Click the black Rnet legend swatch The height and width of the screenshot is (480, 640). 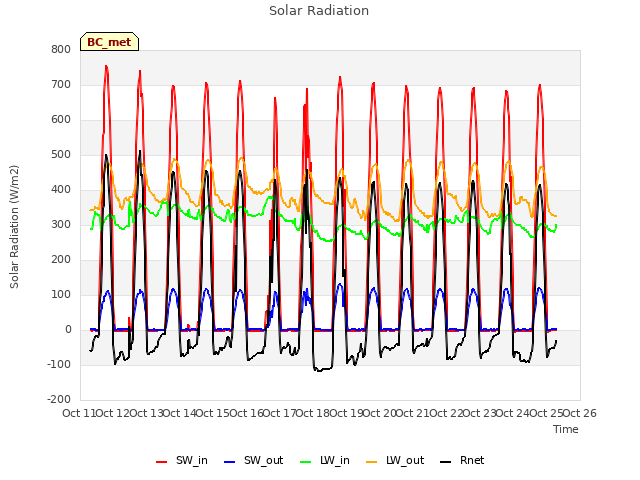pos(446,462)
